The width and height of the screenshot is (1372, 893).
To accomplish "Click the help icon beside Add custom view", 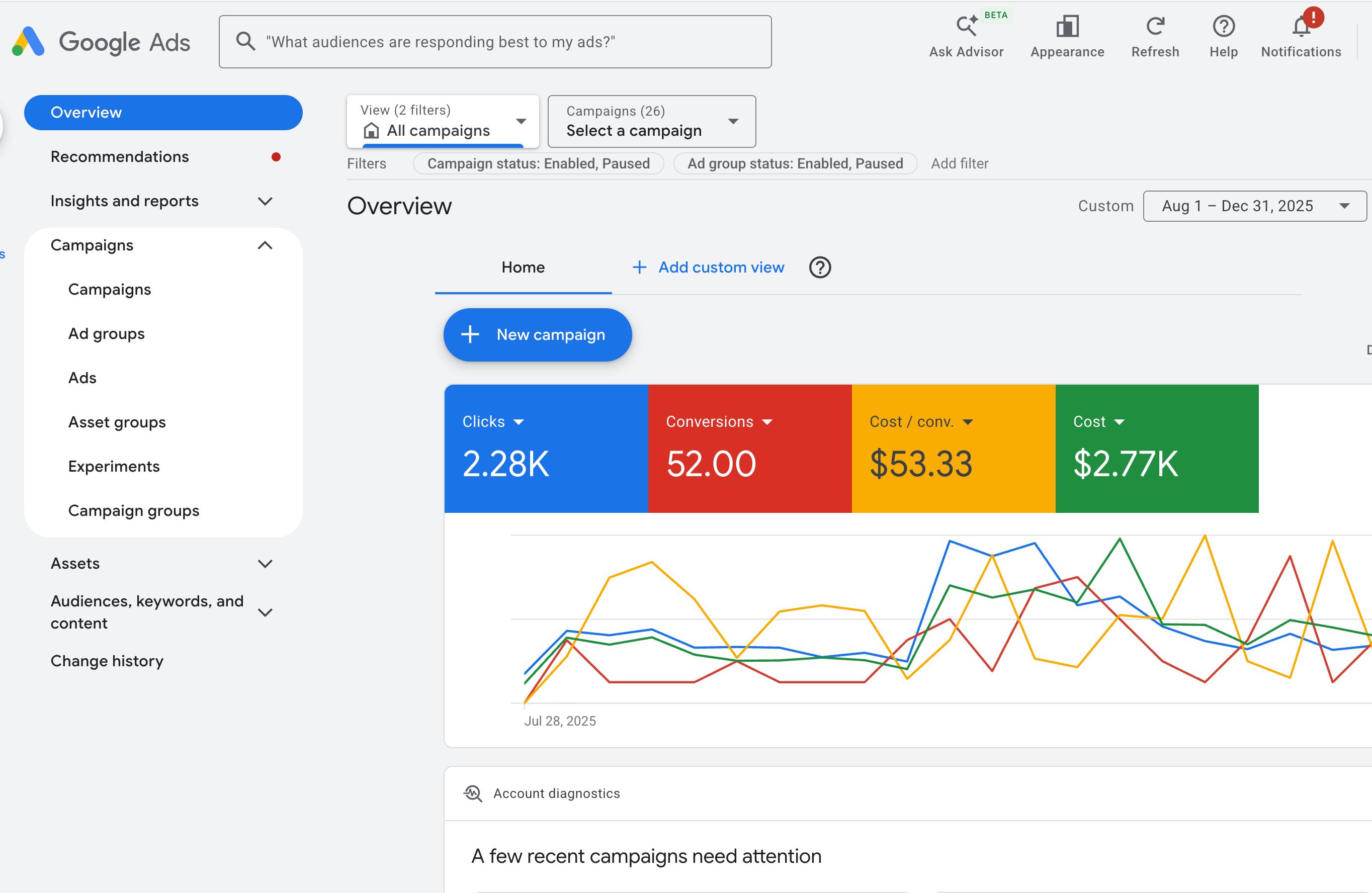I will (x=820, y=267).
